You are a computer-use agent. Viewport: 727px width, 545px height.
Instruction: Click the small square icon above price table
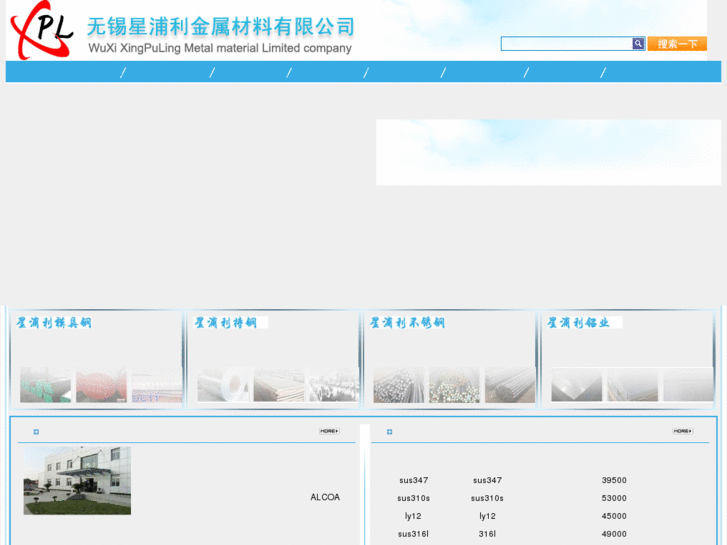tap(389, 432)
